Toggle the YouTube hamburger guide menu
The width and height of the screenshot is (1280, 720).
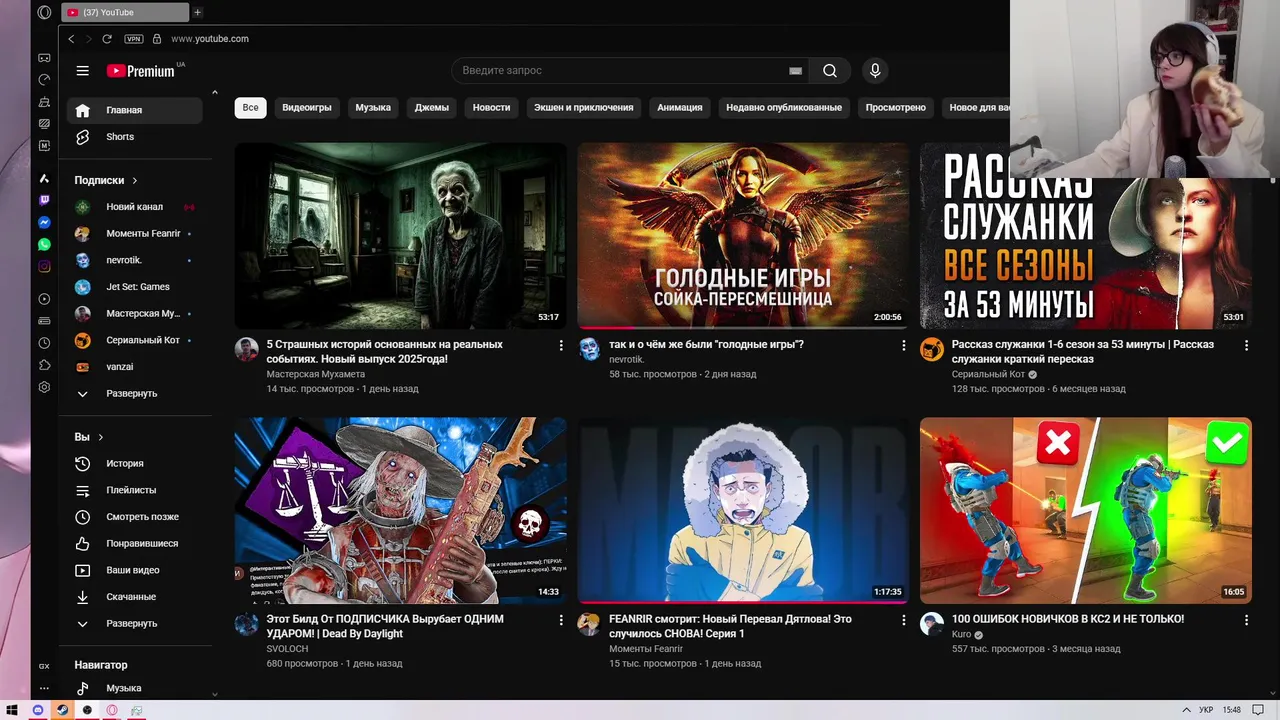83,71
